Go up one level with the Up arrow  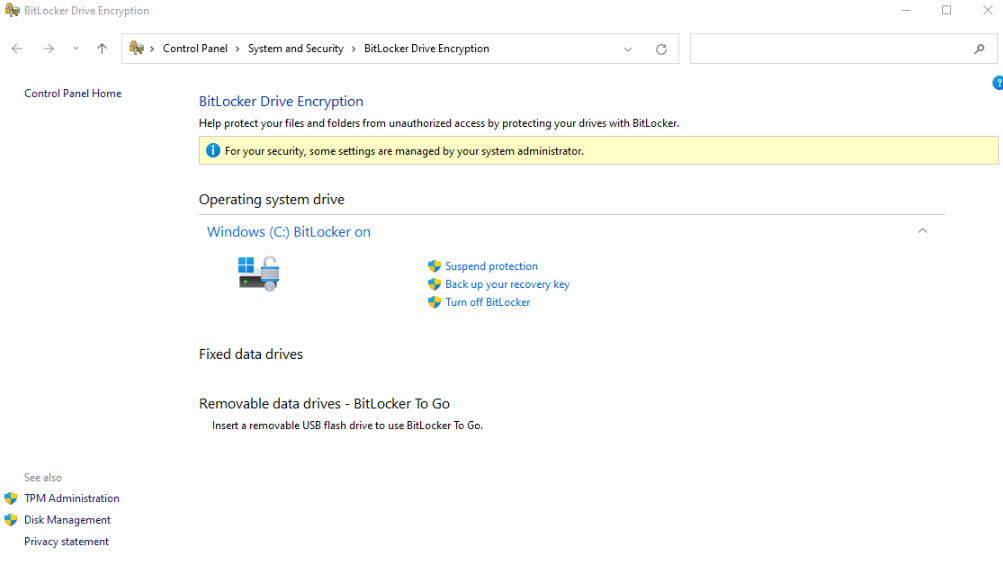tap(102, 49)
